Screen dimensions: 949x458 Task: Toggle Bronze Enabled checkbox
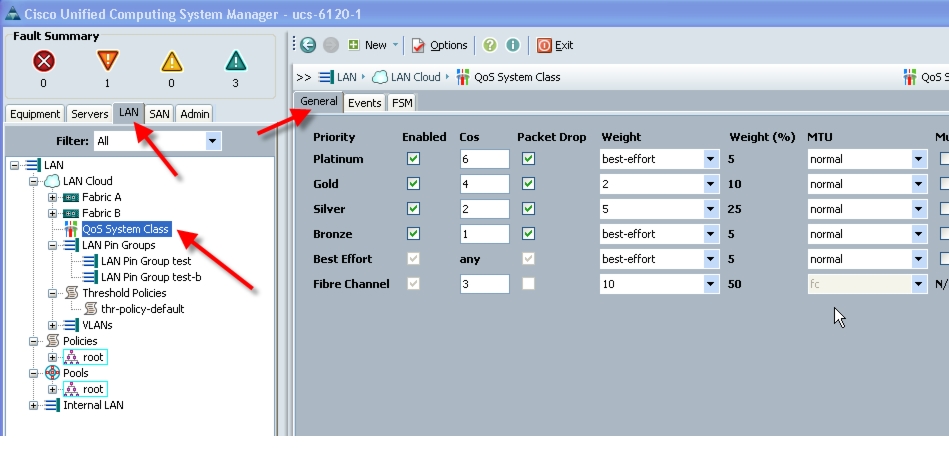click(x=413, y=234)
